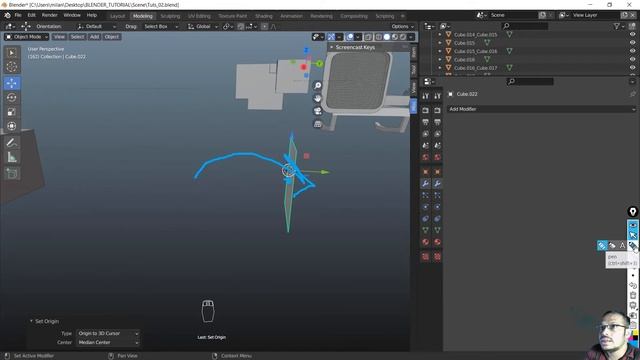Activate the 3D Cursor tool
640x360 pixels.
point(11,67)
